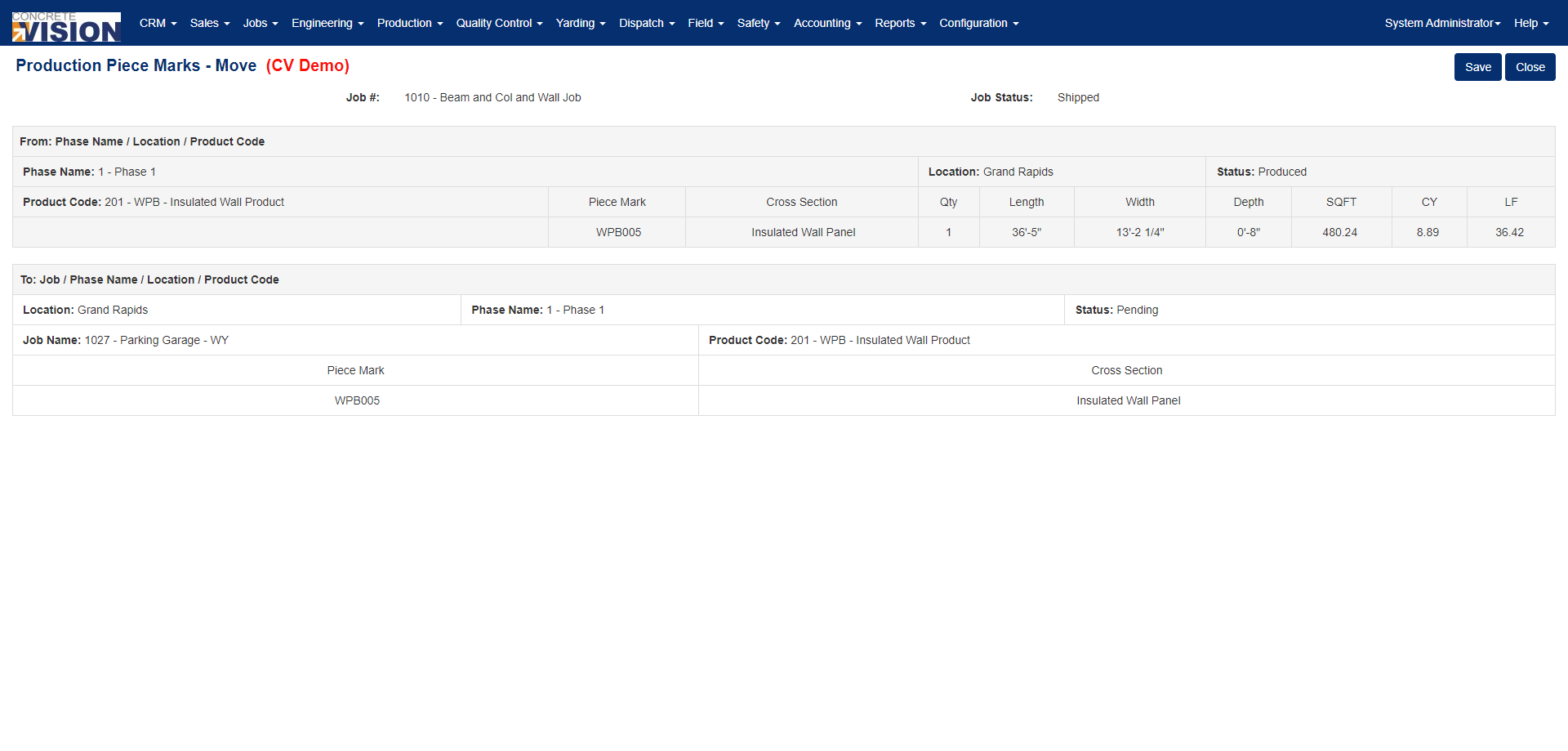1568x751 pixels.
Task: Click the Length column header
Action: pos(1027,202)
